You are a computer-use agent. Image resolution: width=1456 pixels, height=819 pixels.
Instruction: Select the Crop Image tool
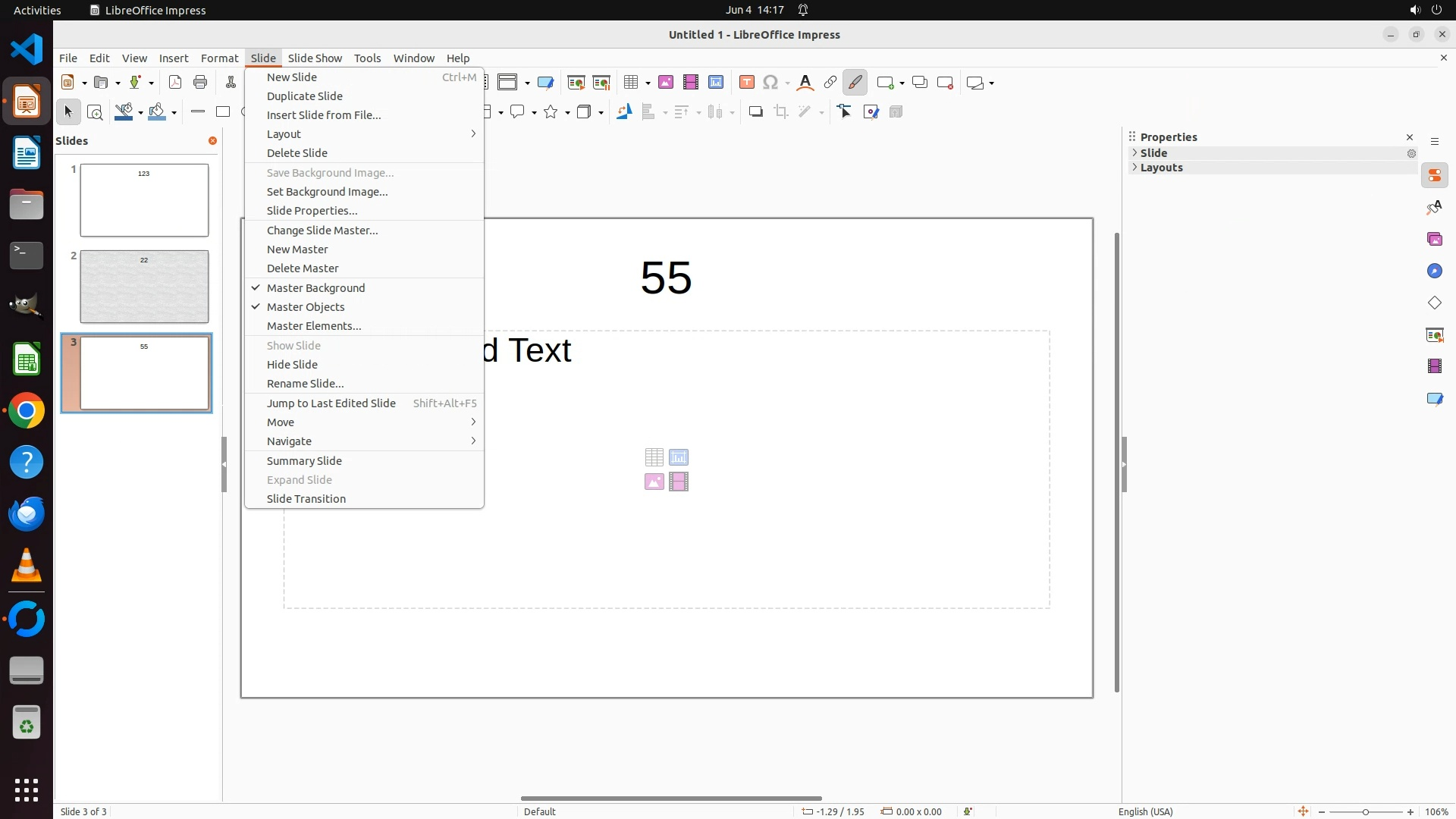pos(781,112)
